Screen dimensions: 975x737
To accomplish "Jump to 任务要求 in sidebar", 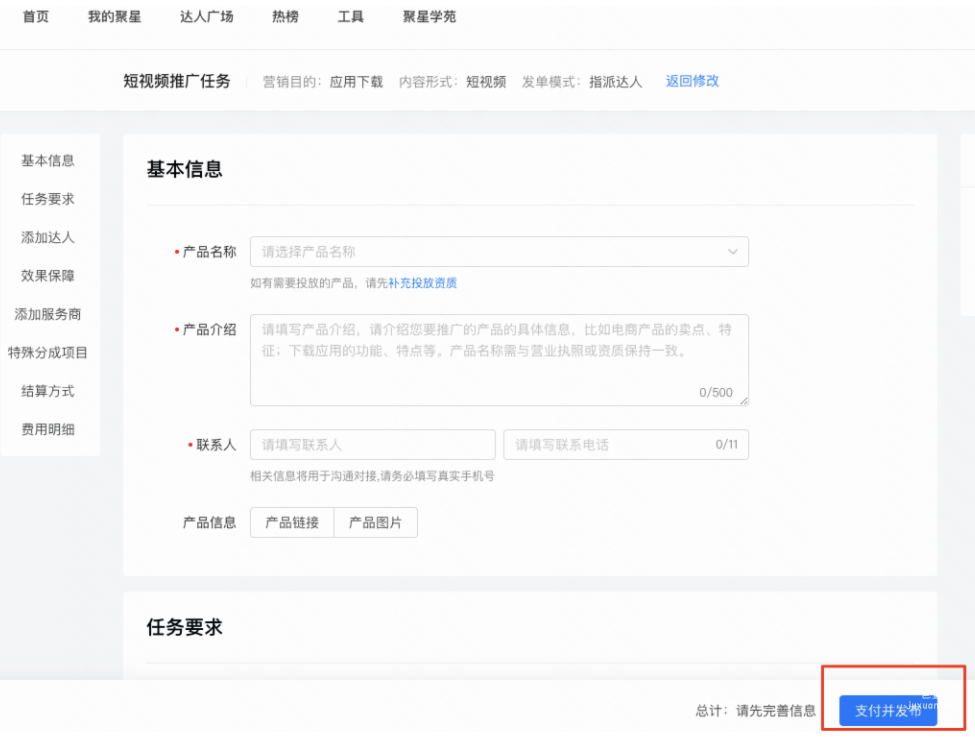I will (x=46, y=199).
